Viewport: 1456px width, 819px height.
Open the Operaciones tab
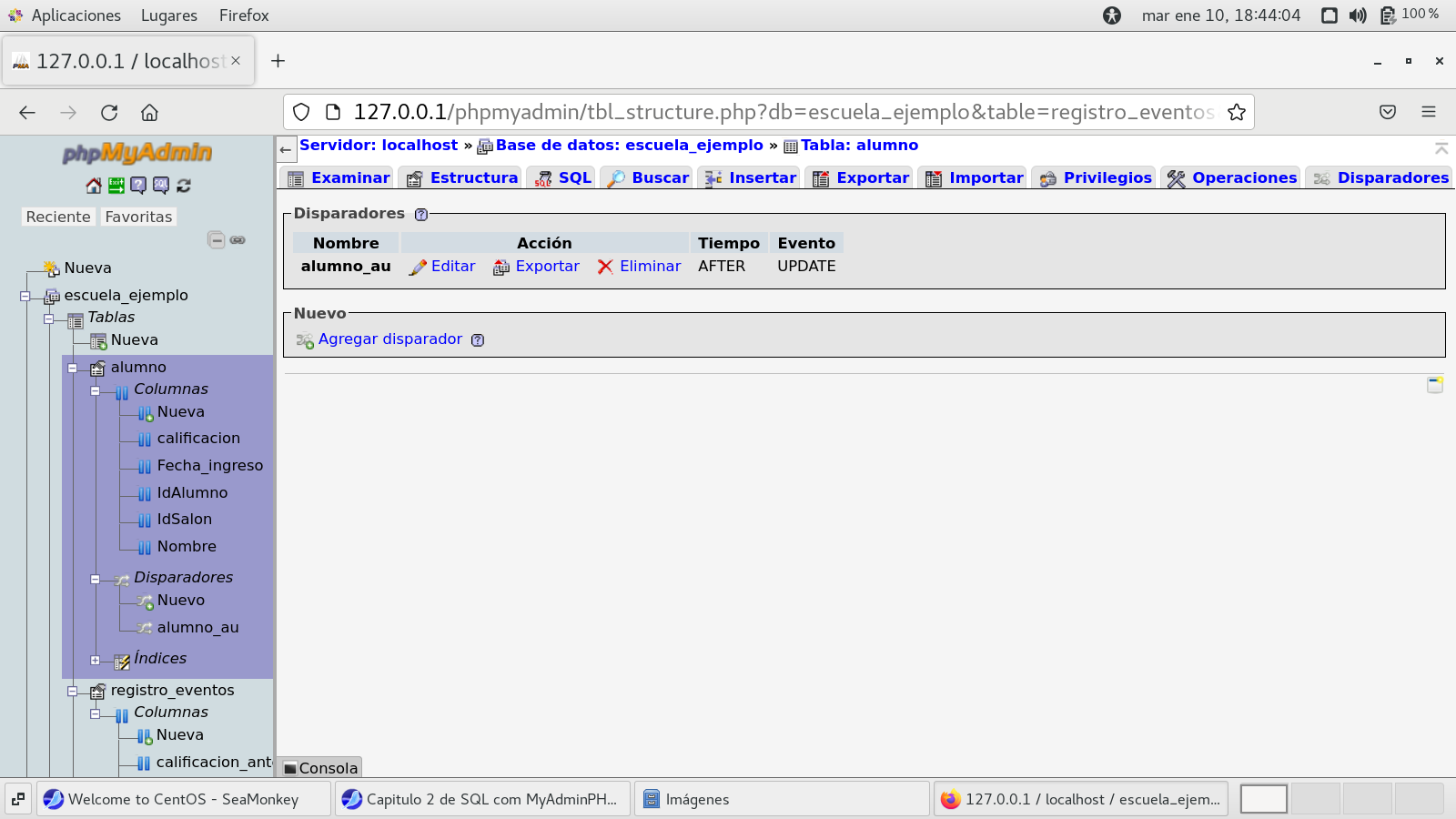pos(1233,177)
